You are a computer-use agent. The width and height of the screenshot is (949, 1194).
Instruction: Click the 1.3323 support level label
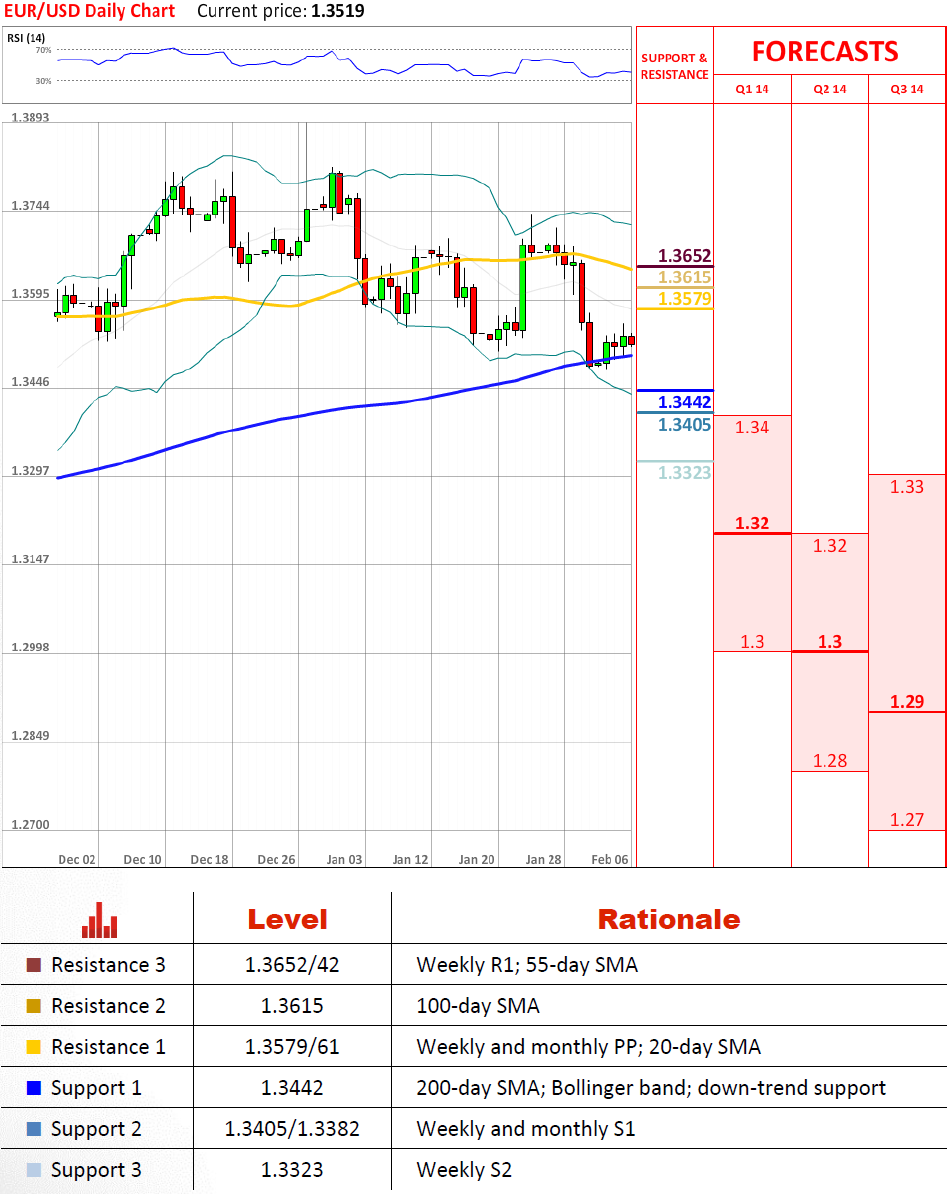pyautogui.click(x=684, y=473)
